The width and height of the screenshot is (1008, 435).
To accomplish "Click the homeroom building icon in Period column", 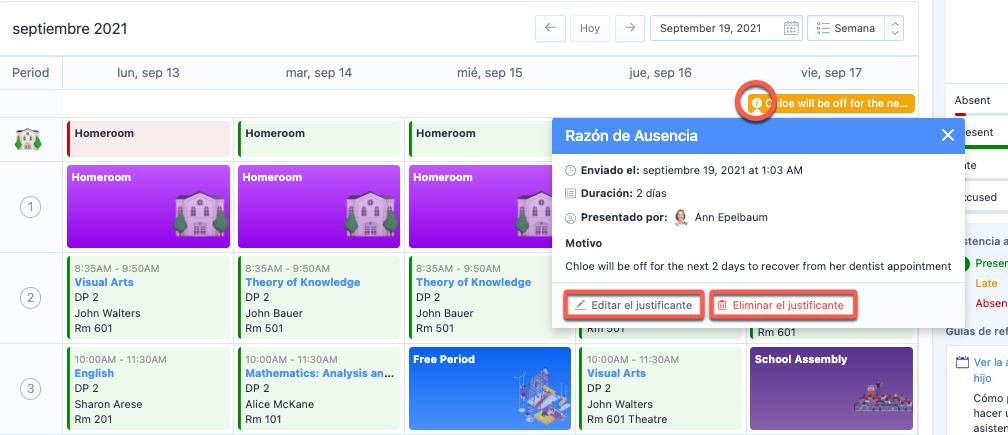I will (27, 139).
